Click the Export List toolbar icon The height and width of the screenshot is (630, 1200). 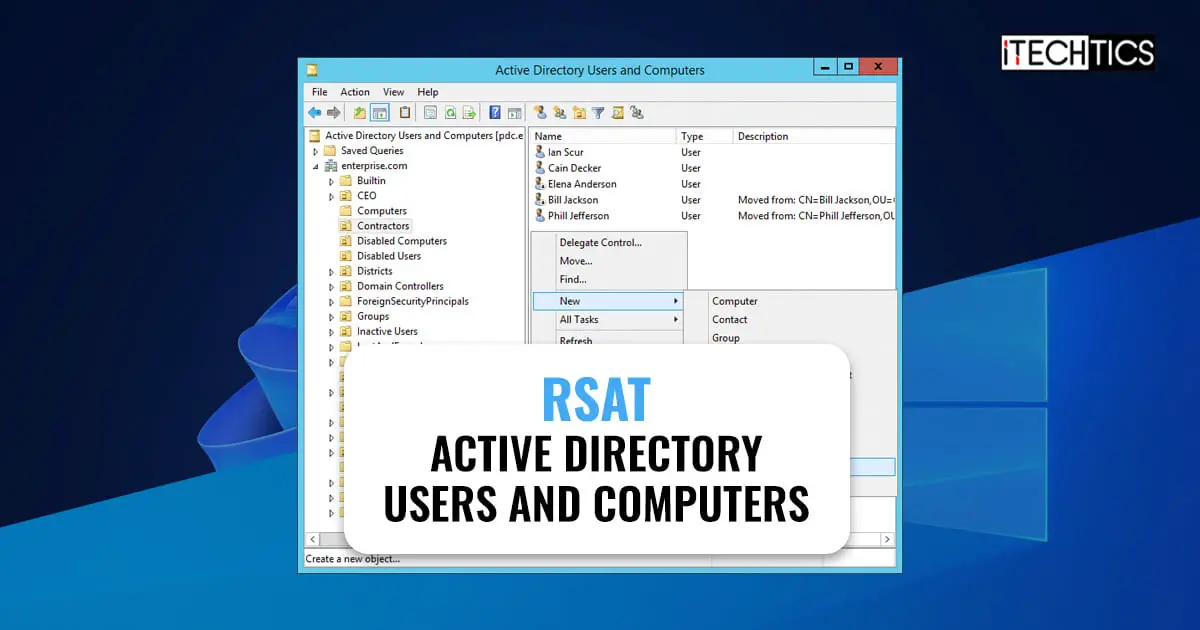coord(470,112)
